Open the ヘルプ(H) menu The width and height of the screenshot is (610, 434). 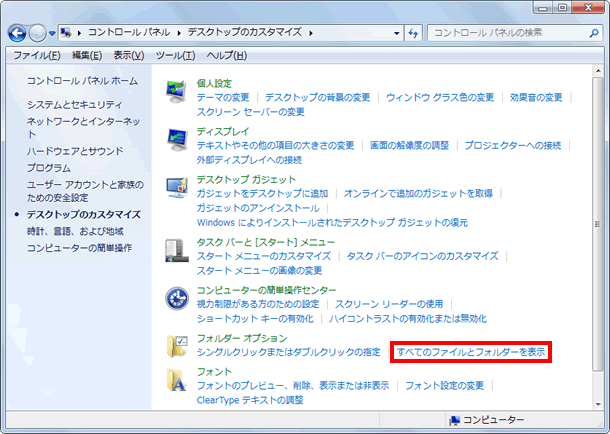click(227, 56)
